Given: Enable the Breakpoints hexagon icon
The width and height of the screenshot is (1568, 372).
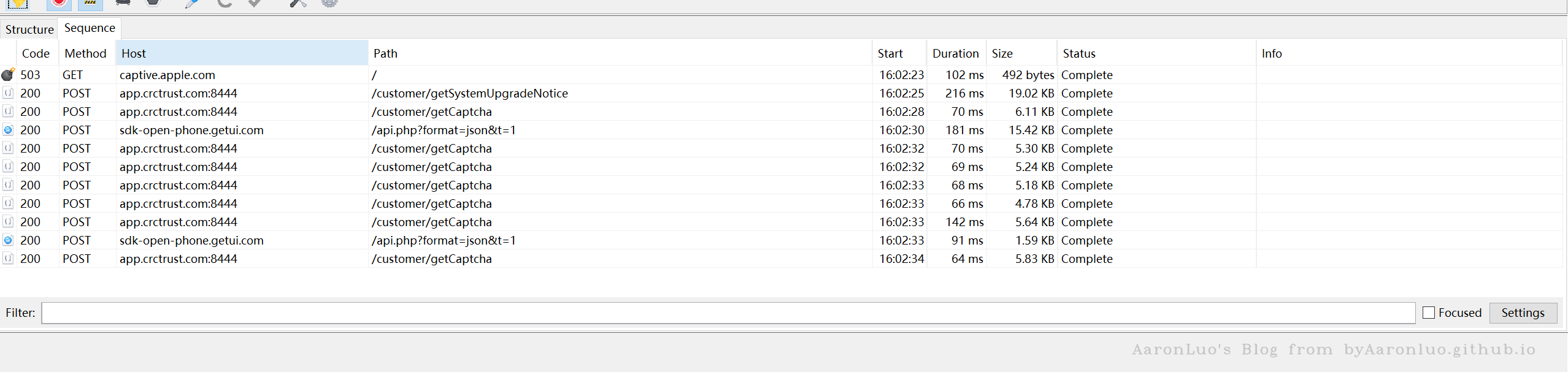Looking at the screenshot, I should click(x=153, y=3).
